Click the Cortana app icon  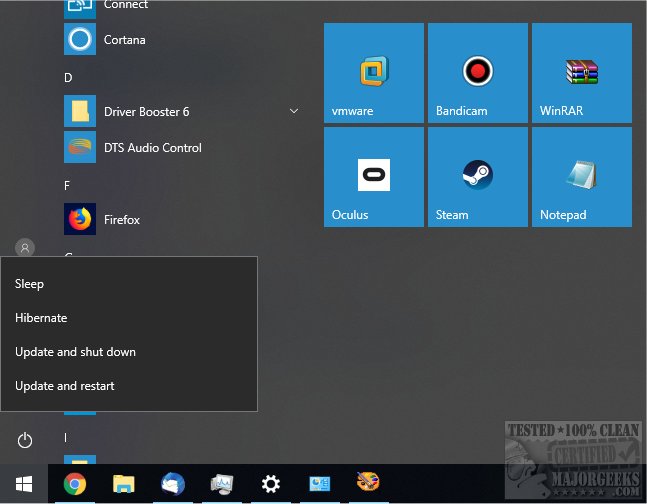coord(80,39)
